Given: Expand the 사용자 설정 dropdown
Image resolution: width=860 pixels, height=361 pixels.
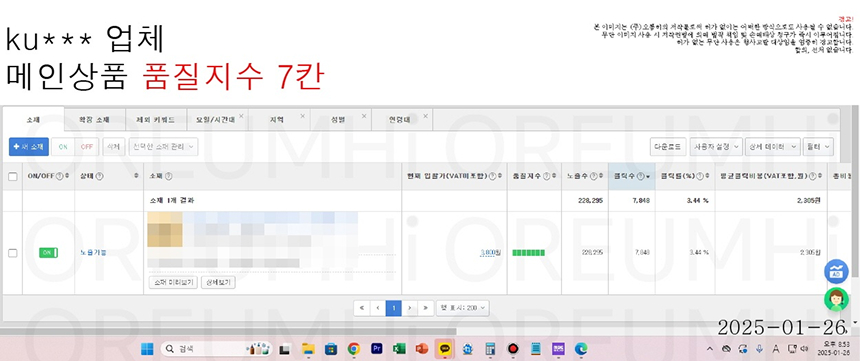Looking at the screenshot, I should [x=716, y=146].
